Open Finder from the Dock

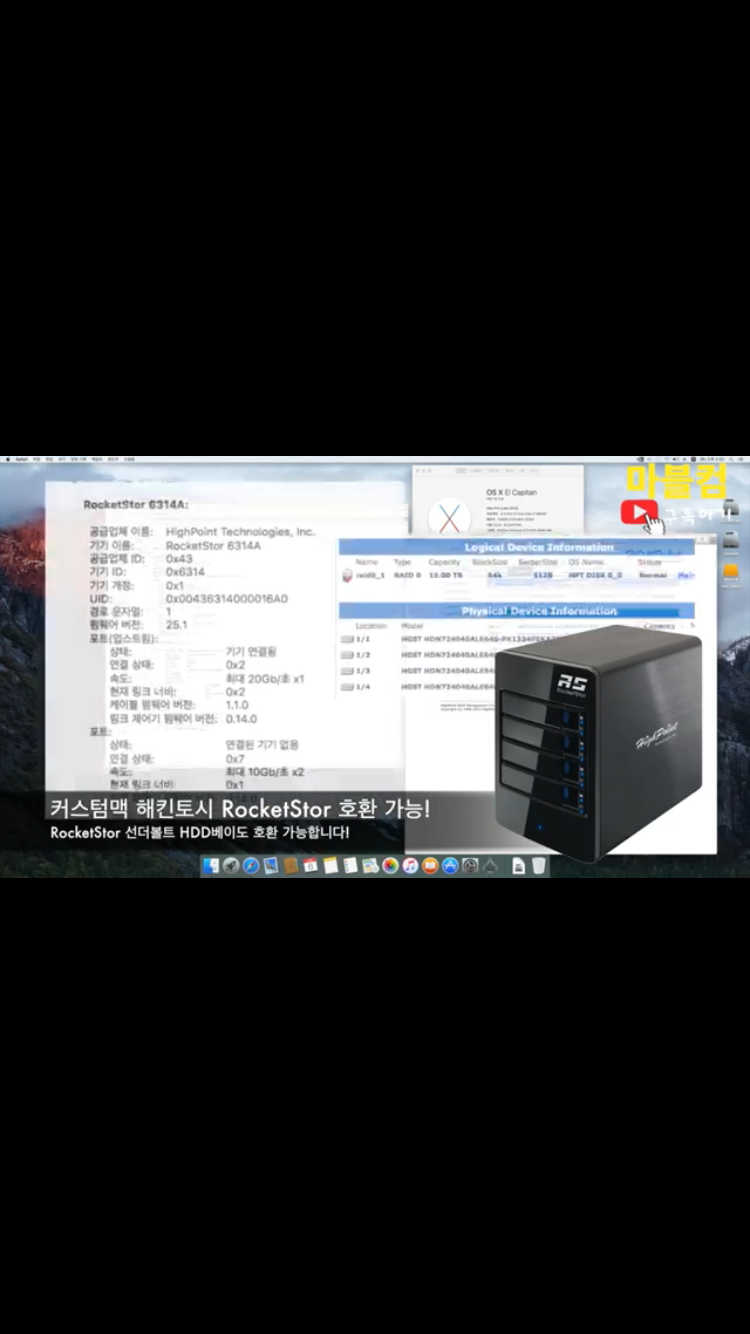pos(211,866)
